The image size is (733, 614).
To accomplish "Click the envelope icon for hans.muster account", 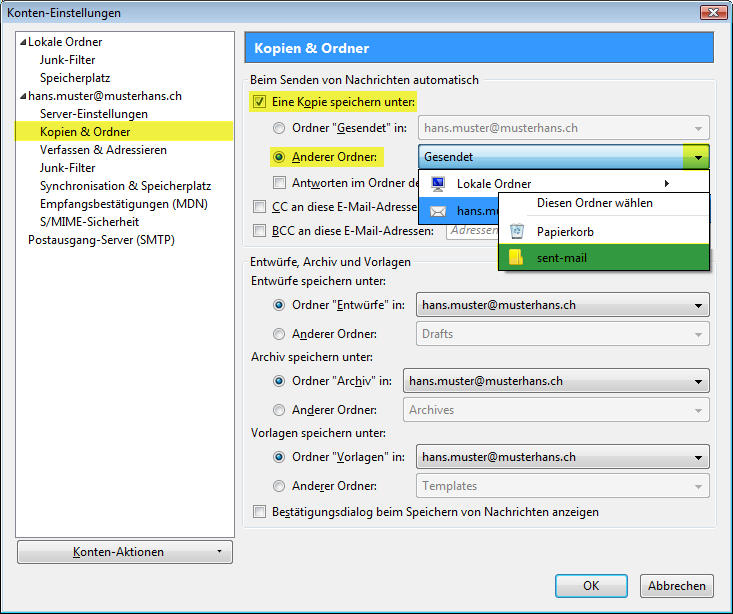I will pos(436,211).
